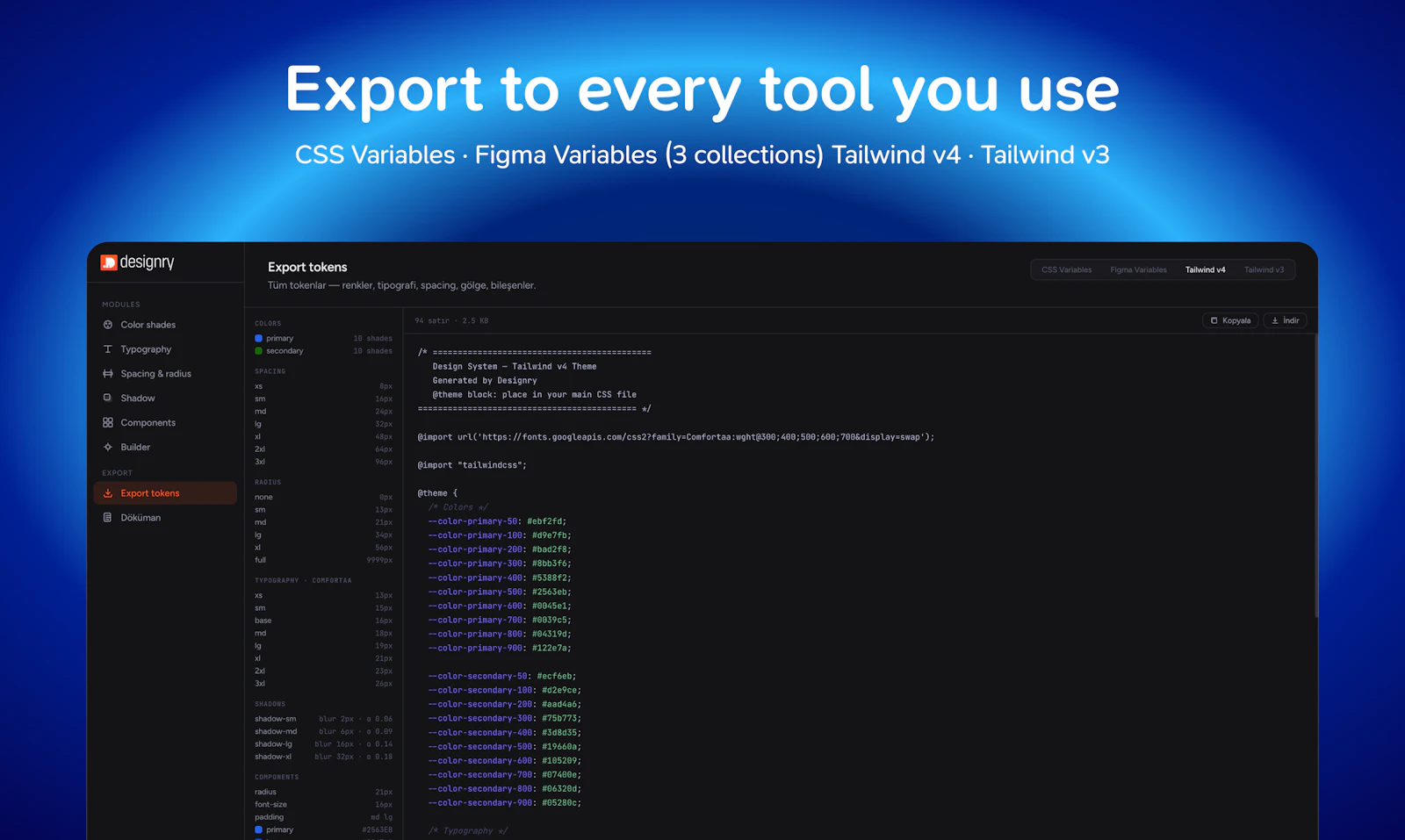Open the Döküman page

(165, 518)
